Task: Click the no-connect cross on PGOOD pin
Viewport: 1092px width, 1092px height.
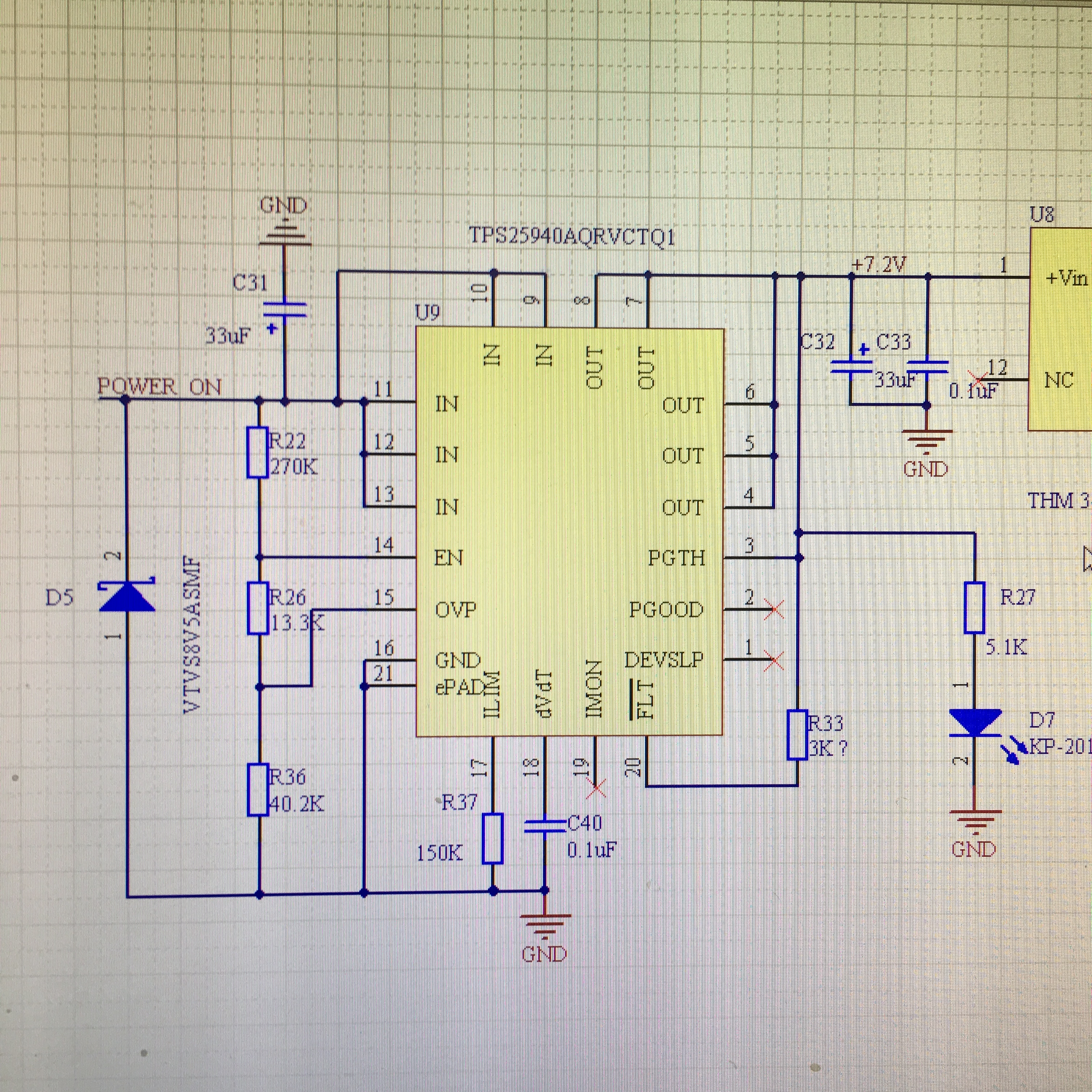Action: pyautogui.click(x=773, y=609)
